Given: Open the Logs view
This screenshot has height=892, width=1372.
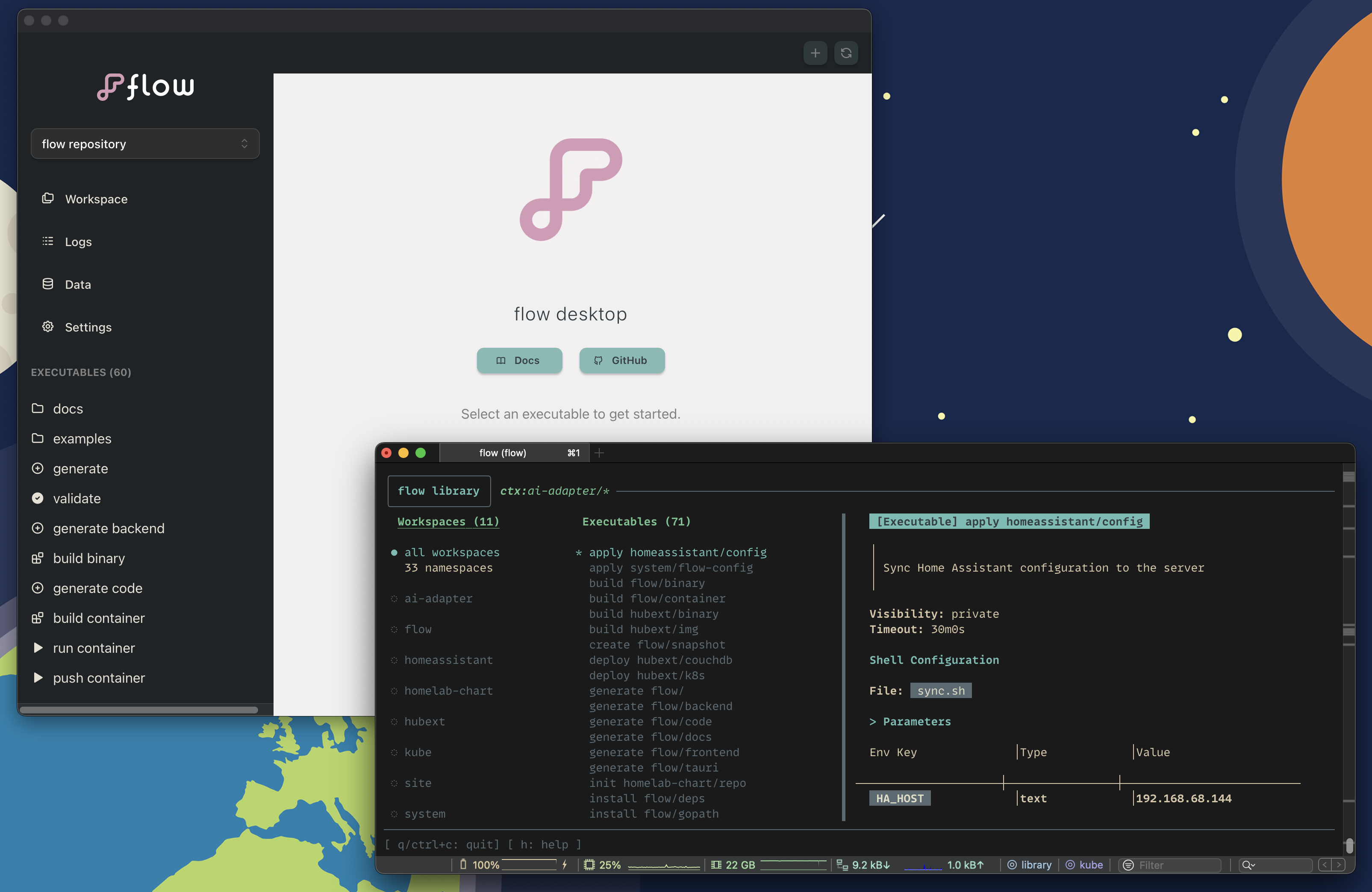Looking at the screenshot, I should (x=78, y=241).
